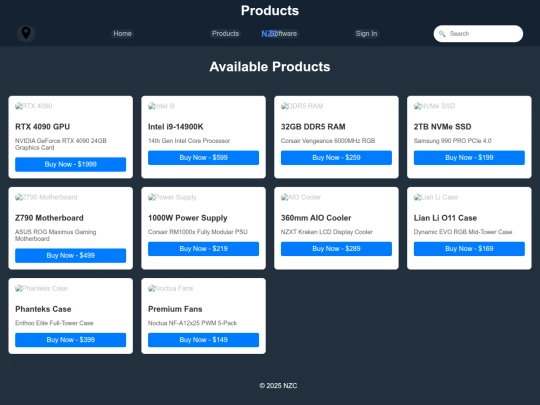
Task: Click the RTX 4090 GPU title
Action: [42, 127]
